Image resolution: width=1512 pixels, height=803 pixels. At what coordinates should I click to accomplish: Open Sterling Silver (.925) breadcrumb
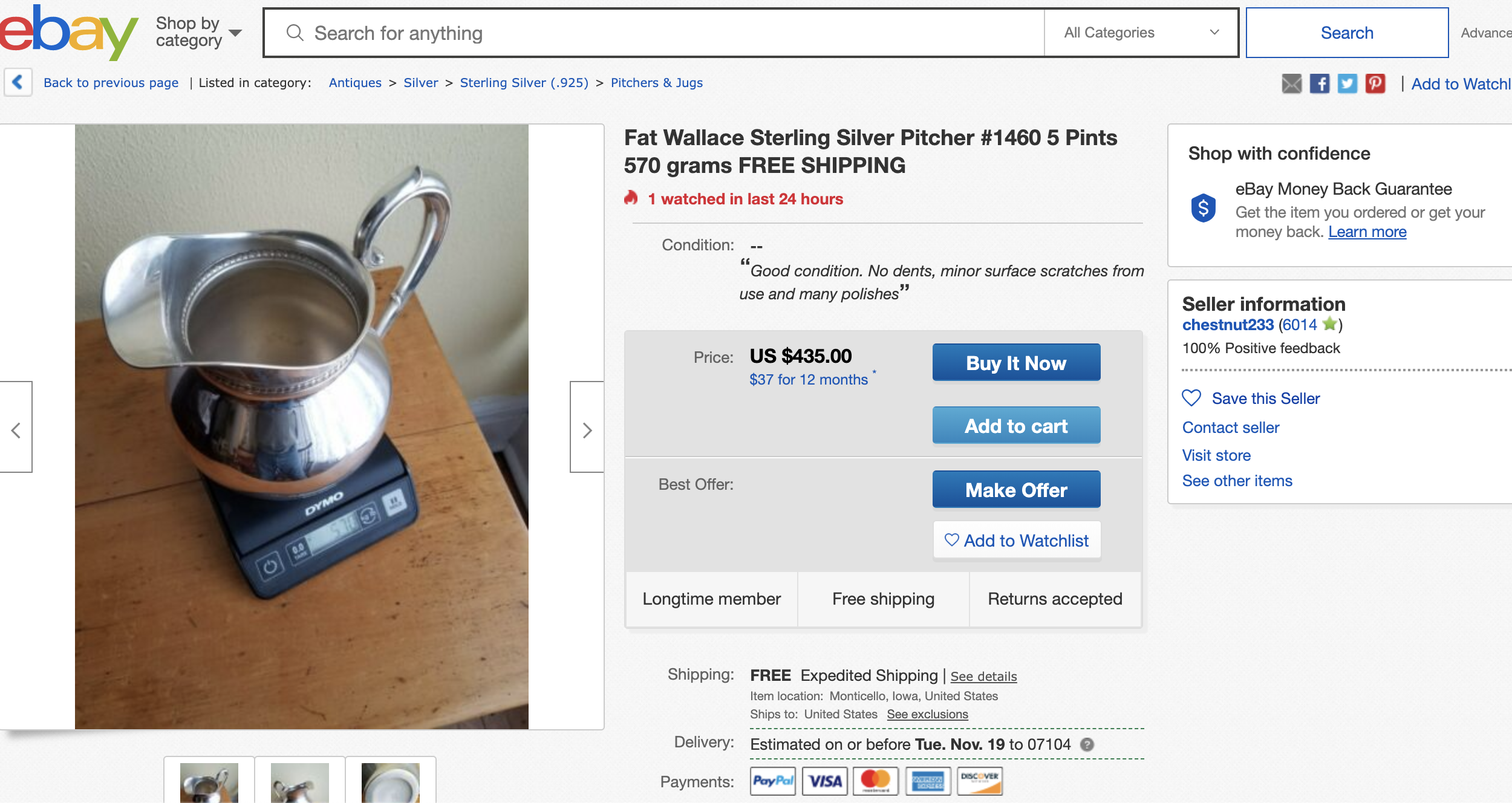pos(524,83)
